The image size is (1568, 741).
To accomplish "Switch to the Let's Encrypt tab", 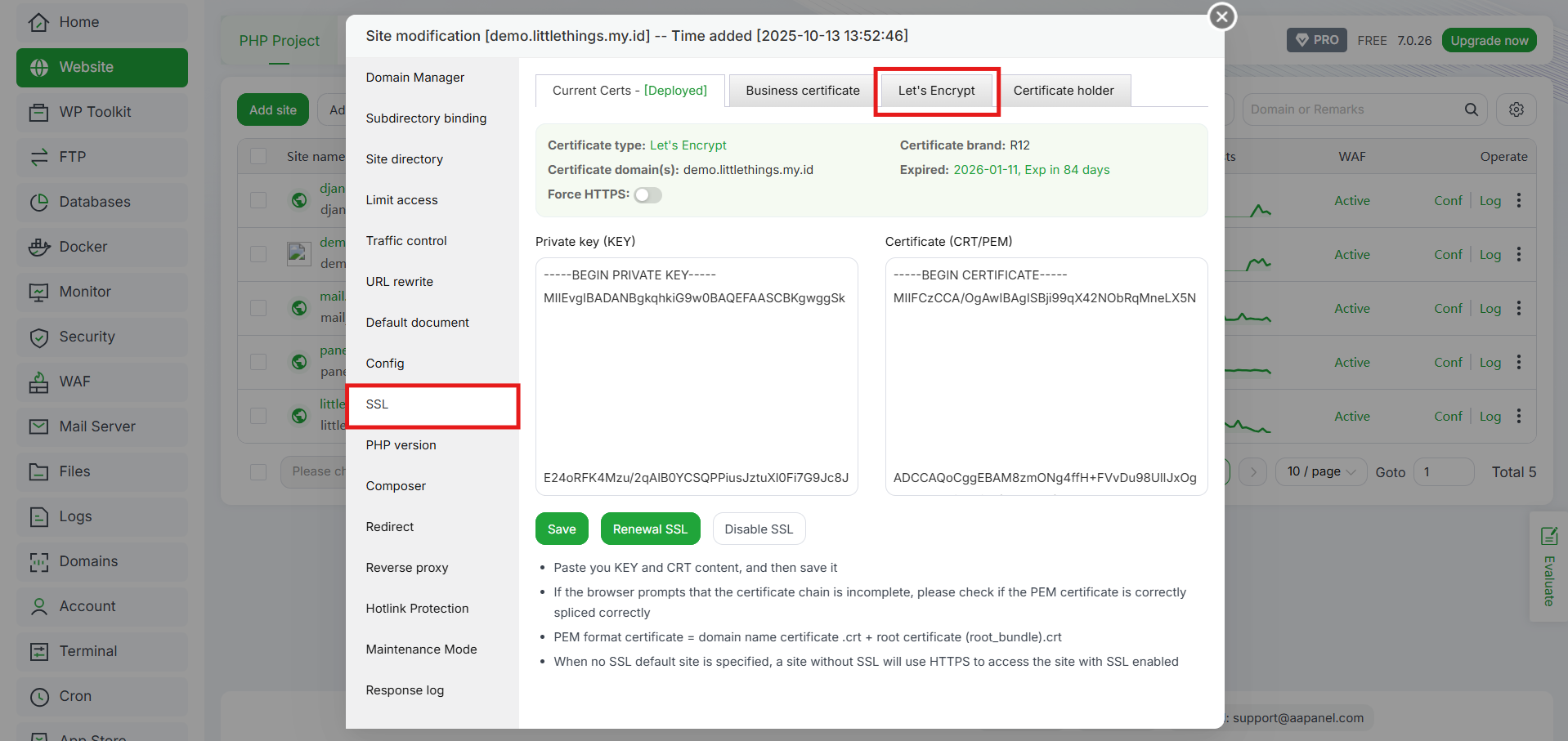I will coord(937,91).
